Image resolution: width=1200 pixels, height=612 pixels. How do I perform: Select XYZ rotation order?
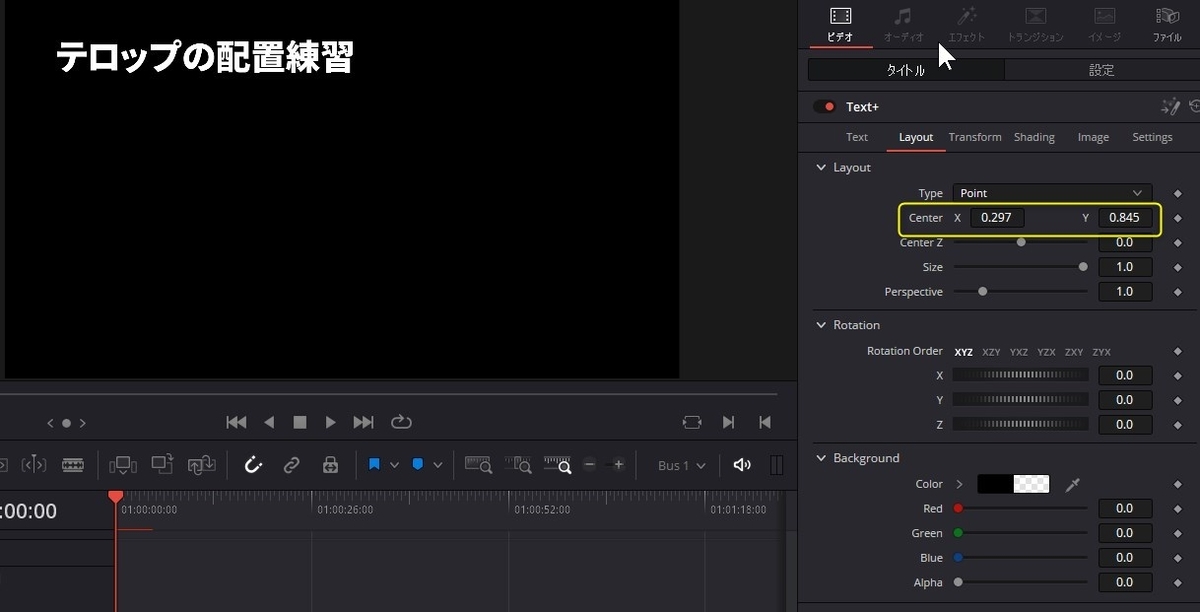(964, 352)
